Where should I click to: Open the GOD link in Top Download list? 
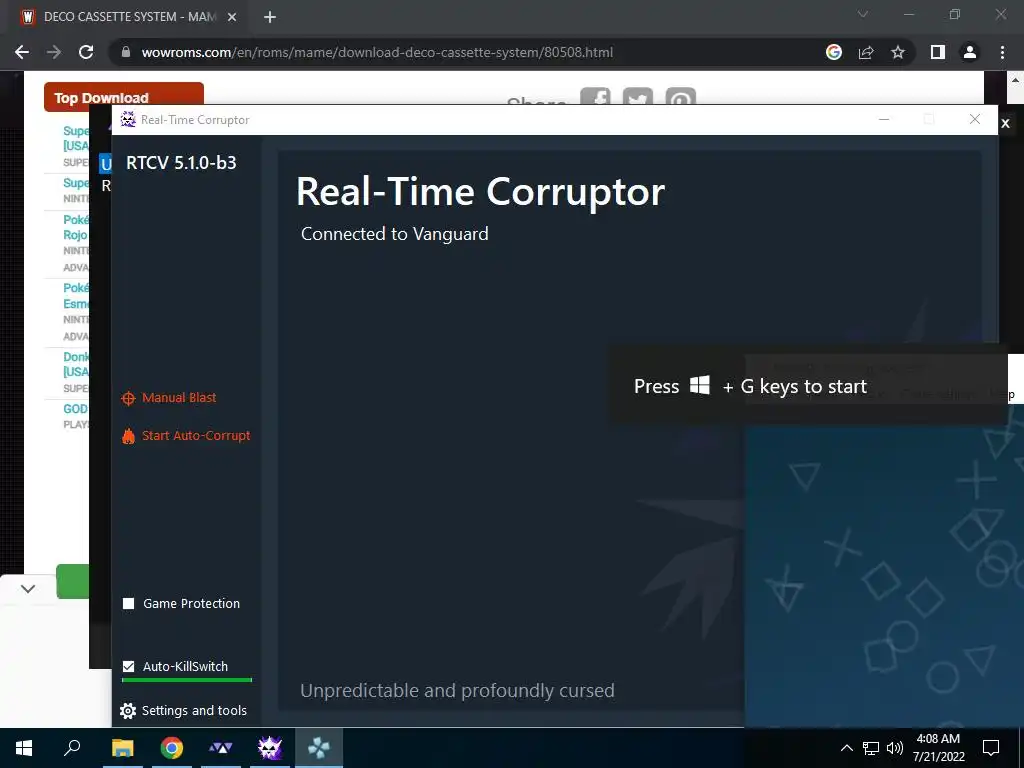(x=75, y=409)
